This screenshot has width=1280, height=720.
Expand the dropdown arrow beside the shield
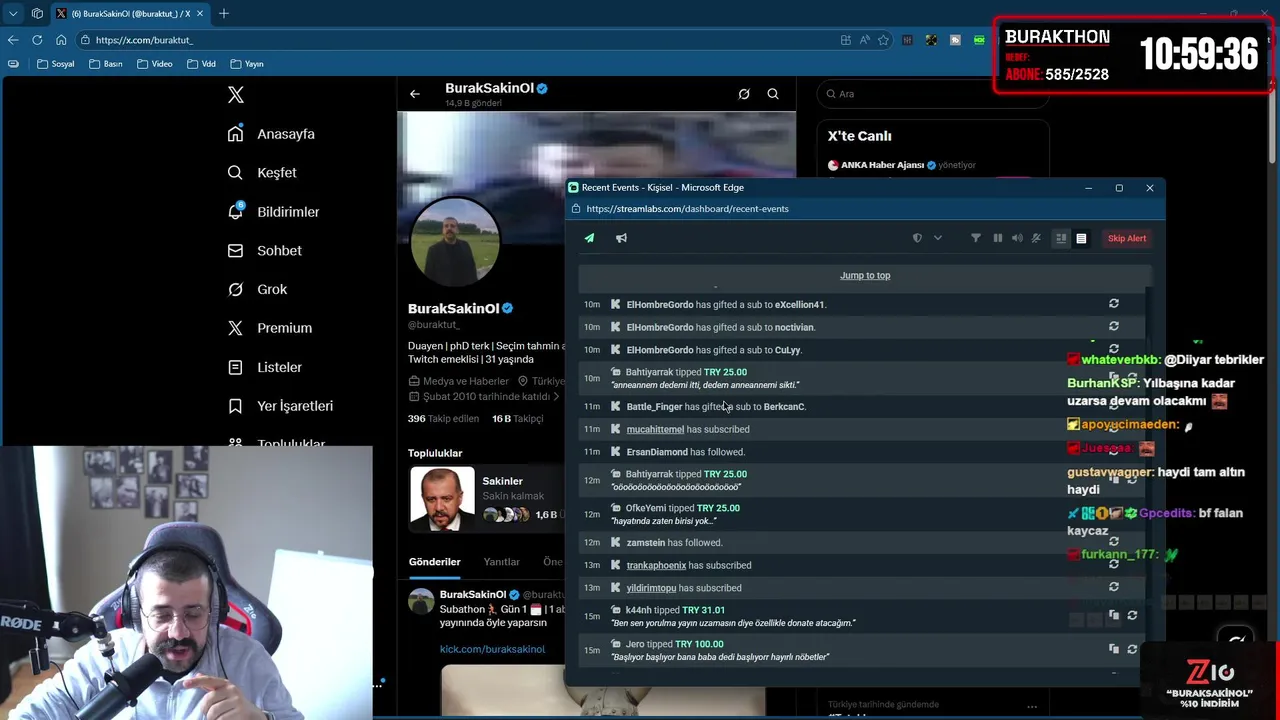[x=938, y=238]
